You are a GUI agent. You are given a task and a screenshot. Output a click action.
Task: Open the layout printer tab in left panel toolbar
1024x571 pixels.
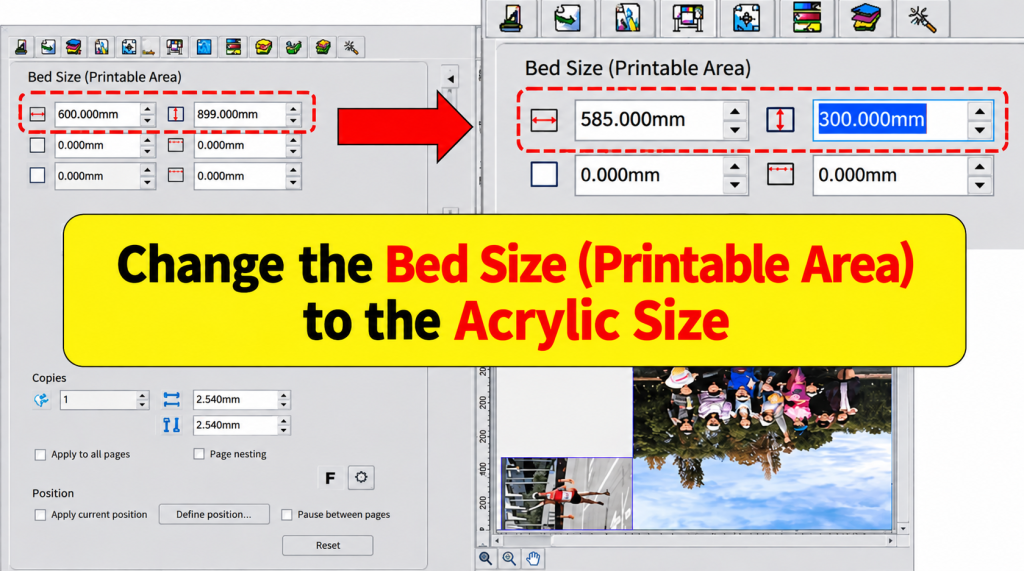[x=22, y=47]
